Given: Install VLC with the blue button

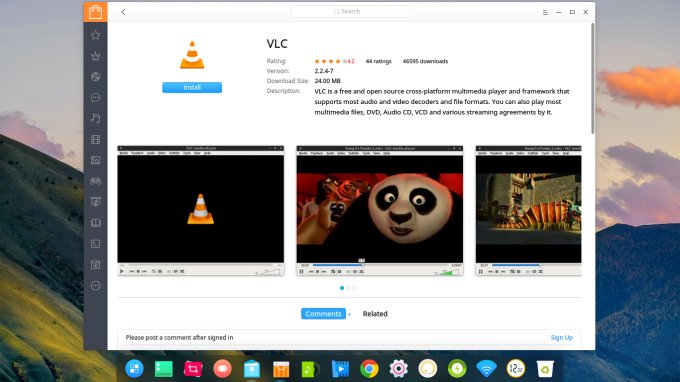Looking at the screenshot, I should click(192, 88).
